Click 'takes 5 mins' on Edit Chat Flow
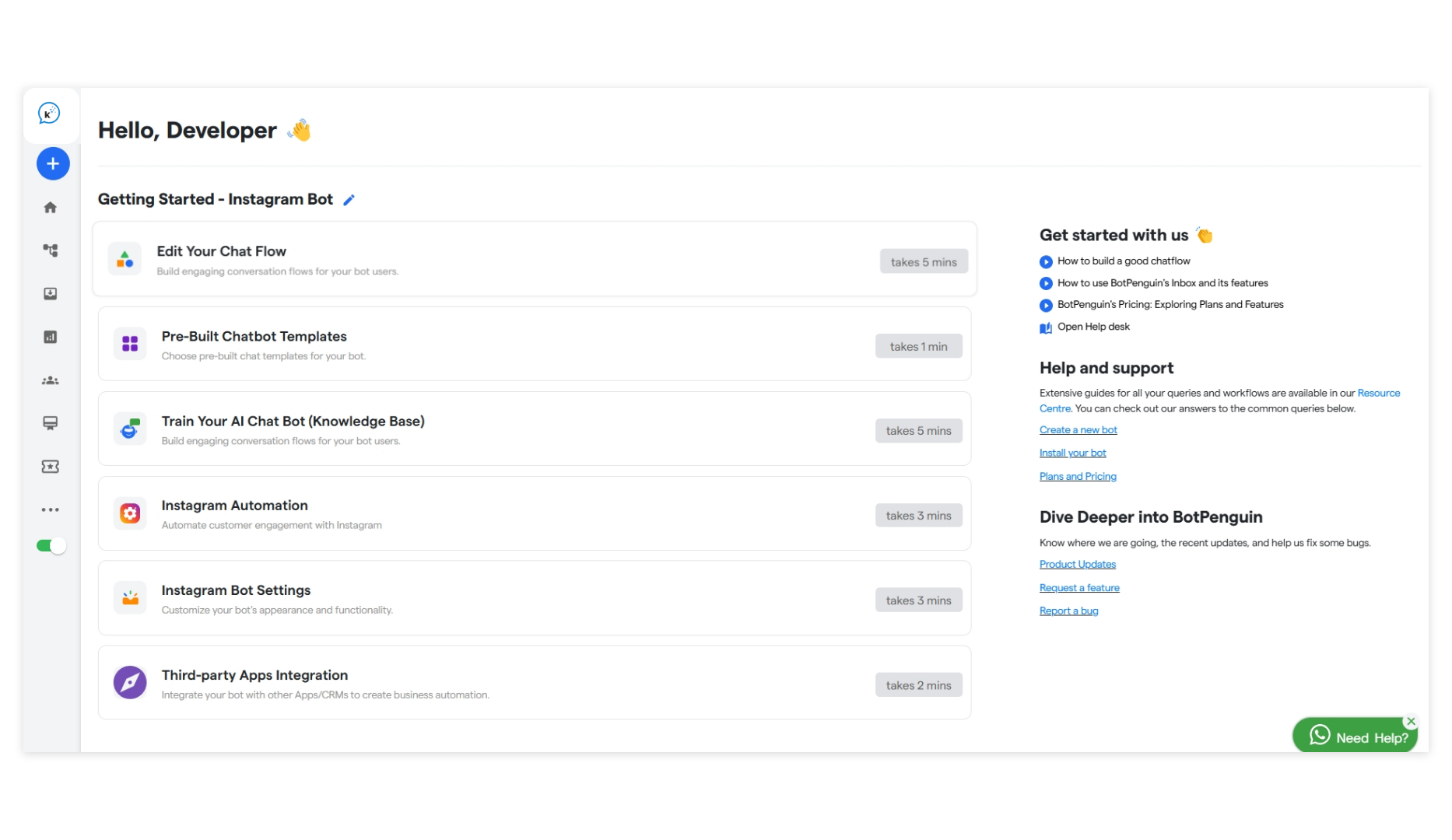The height and width of the screenshot is (840, 1452). (x=924, y=262)
